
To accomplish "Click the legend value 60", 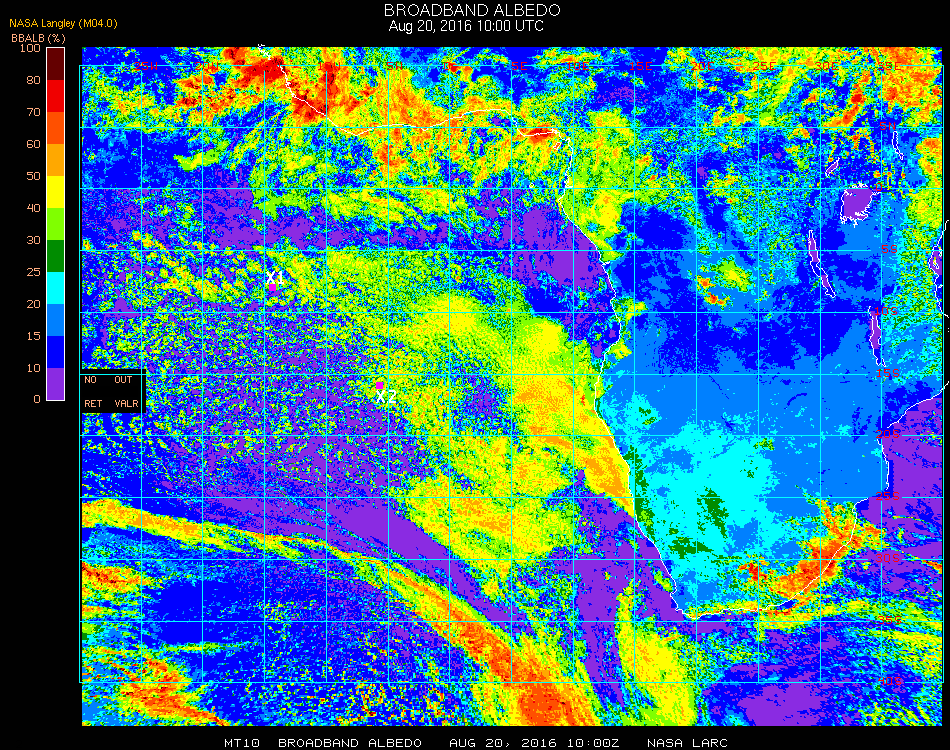I will [33, 144].
